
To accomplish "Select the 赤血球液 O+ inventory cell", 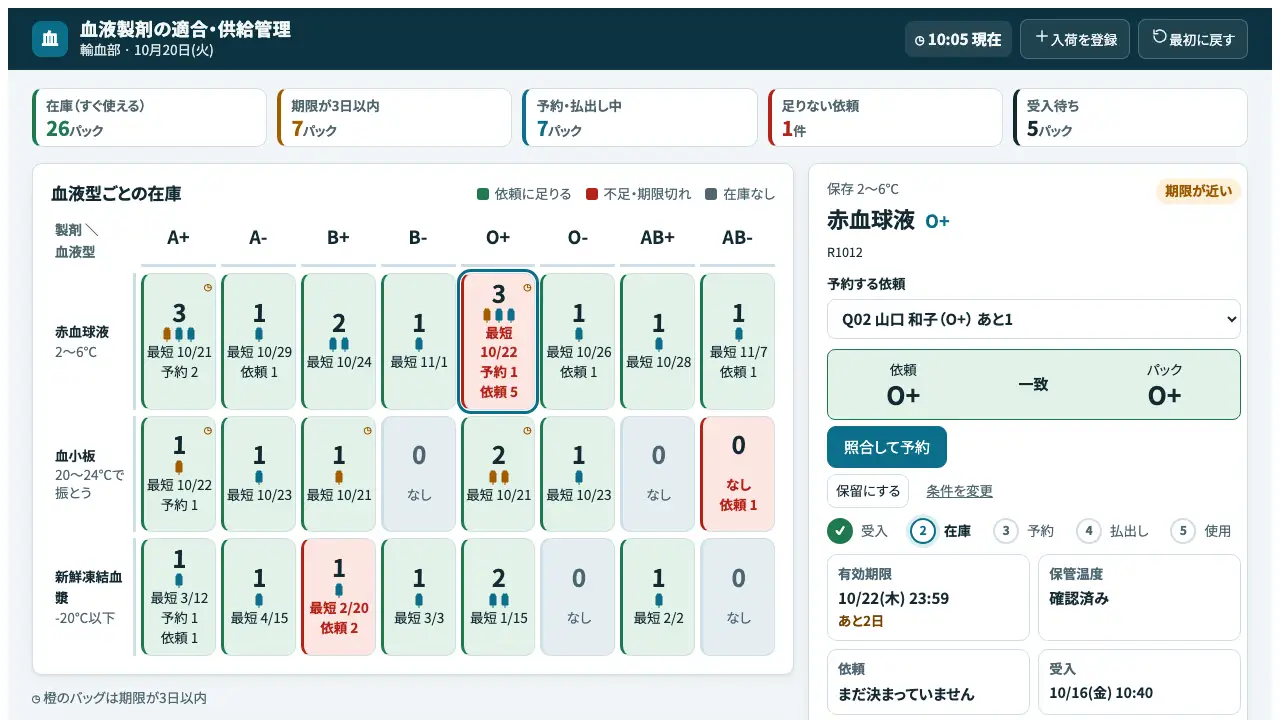I will pyautogui.click(x=499, y=341).
